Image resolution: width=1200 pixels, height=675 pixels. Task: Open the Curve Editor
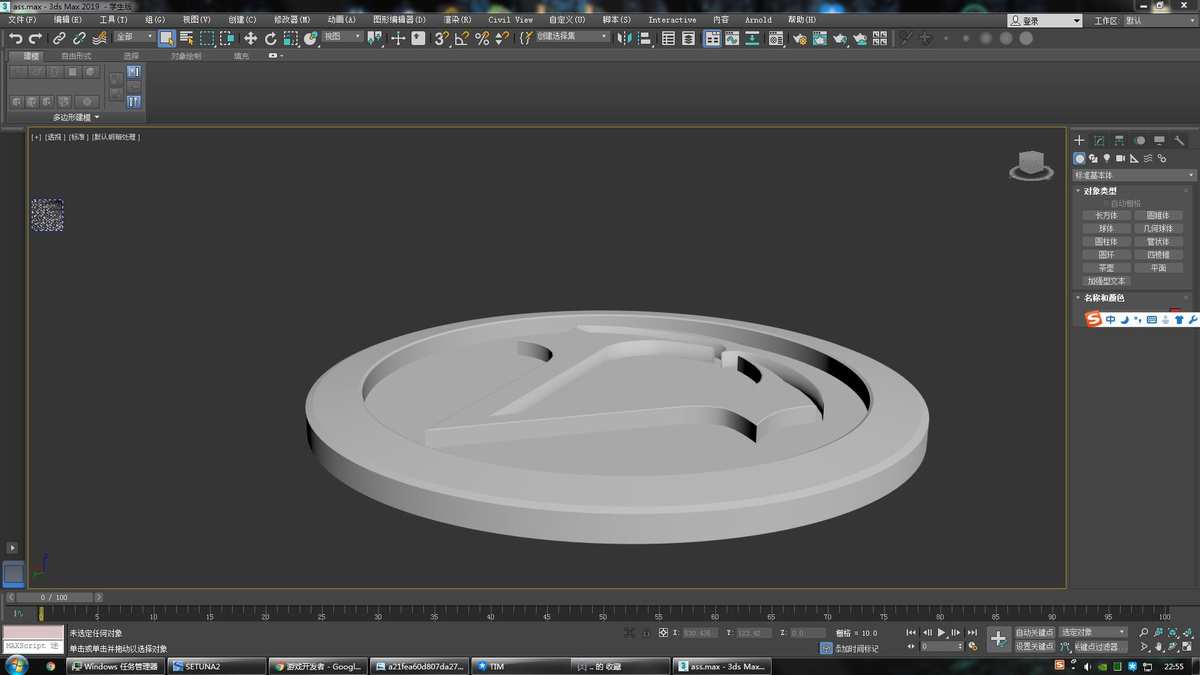tap(732, 38)
